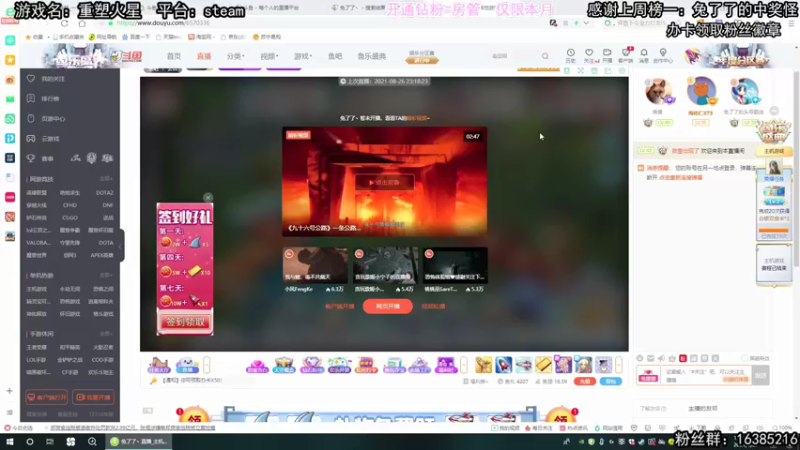Click the first-place fox avatar in ranking
The height and width of the screenshot is (450, 800).
pos(658,92)
